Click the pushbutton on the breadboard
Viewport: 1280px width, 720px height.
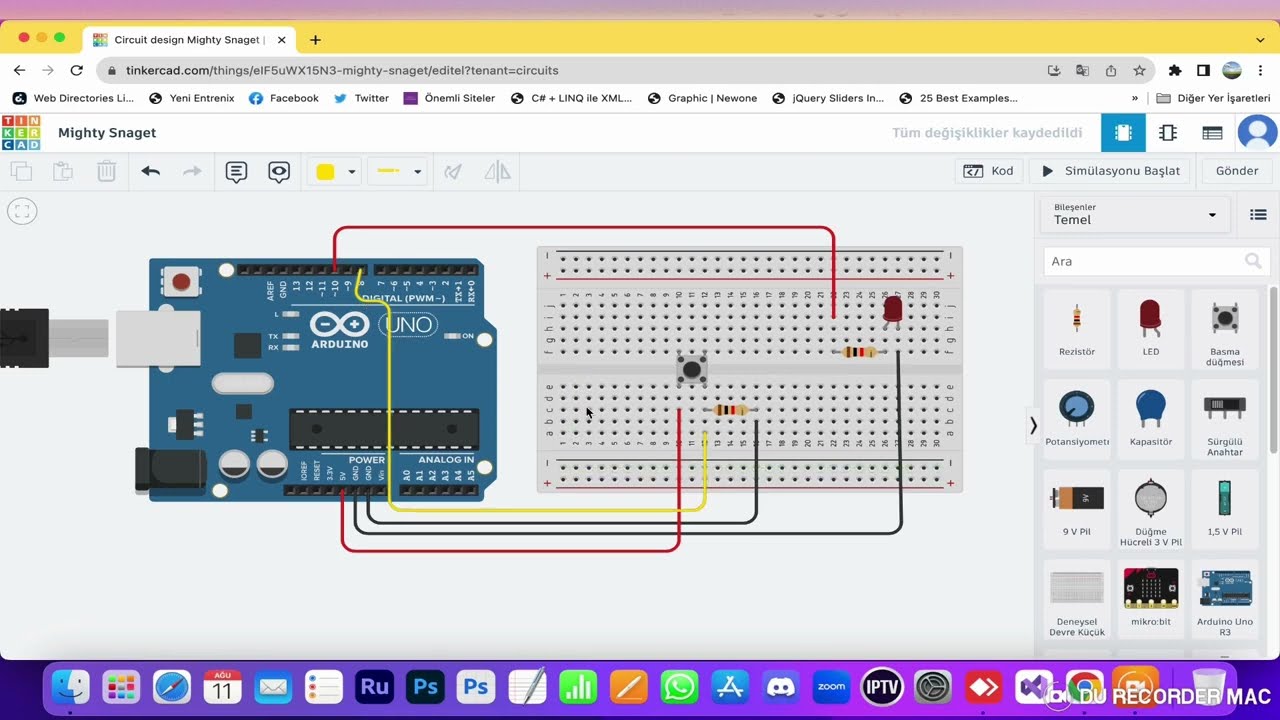692,369
